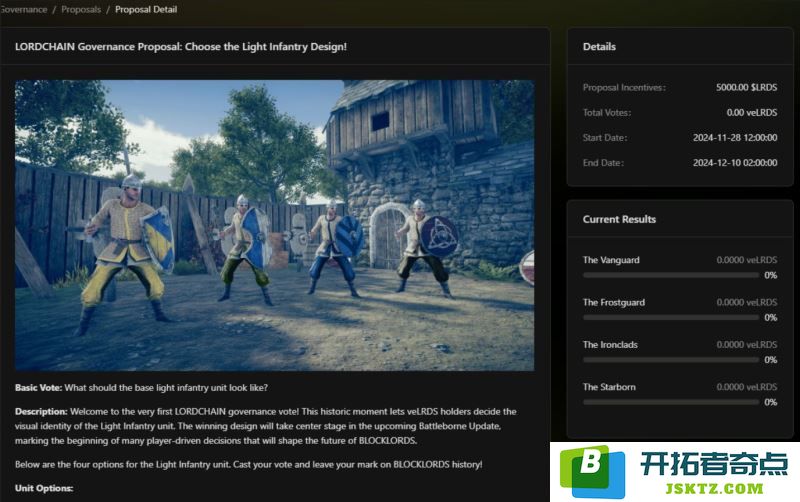Click The Starborn vote progress bar
Viewport: 800px width, 502px height.
[x=671, y=402]
